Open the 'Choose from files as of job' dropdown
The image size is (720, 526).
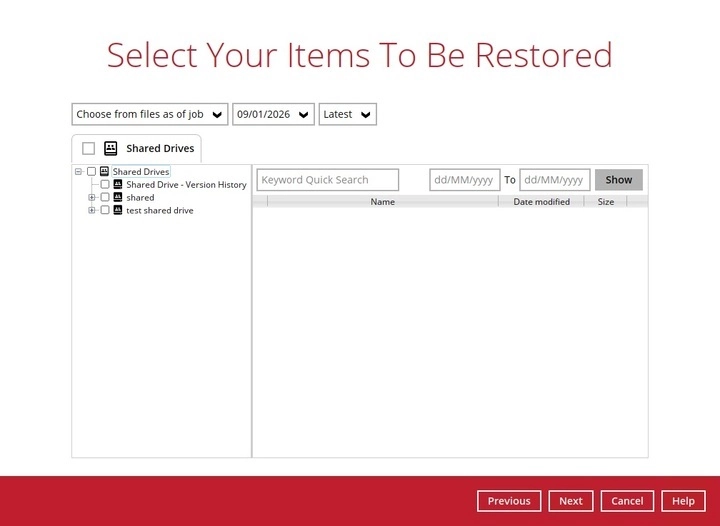pos(150,114)
